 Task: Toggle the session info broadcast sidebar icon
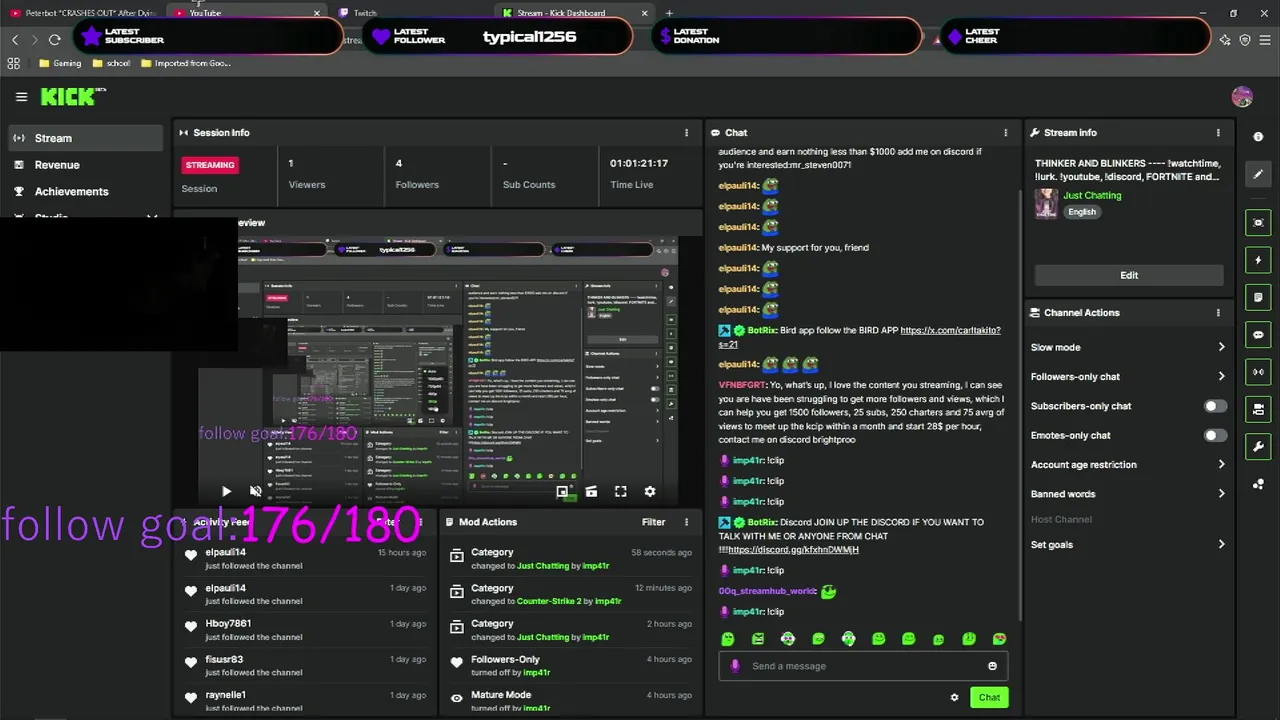click(x=1258, y=372)
